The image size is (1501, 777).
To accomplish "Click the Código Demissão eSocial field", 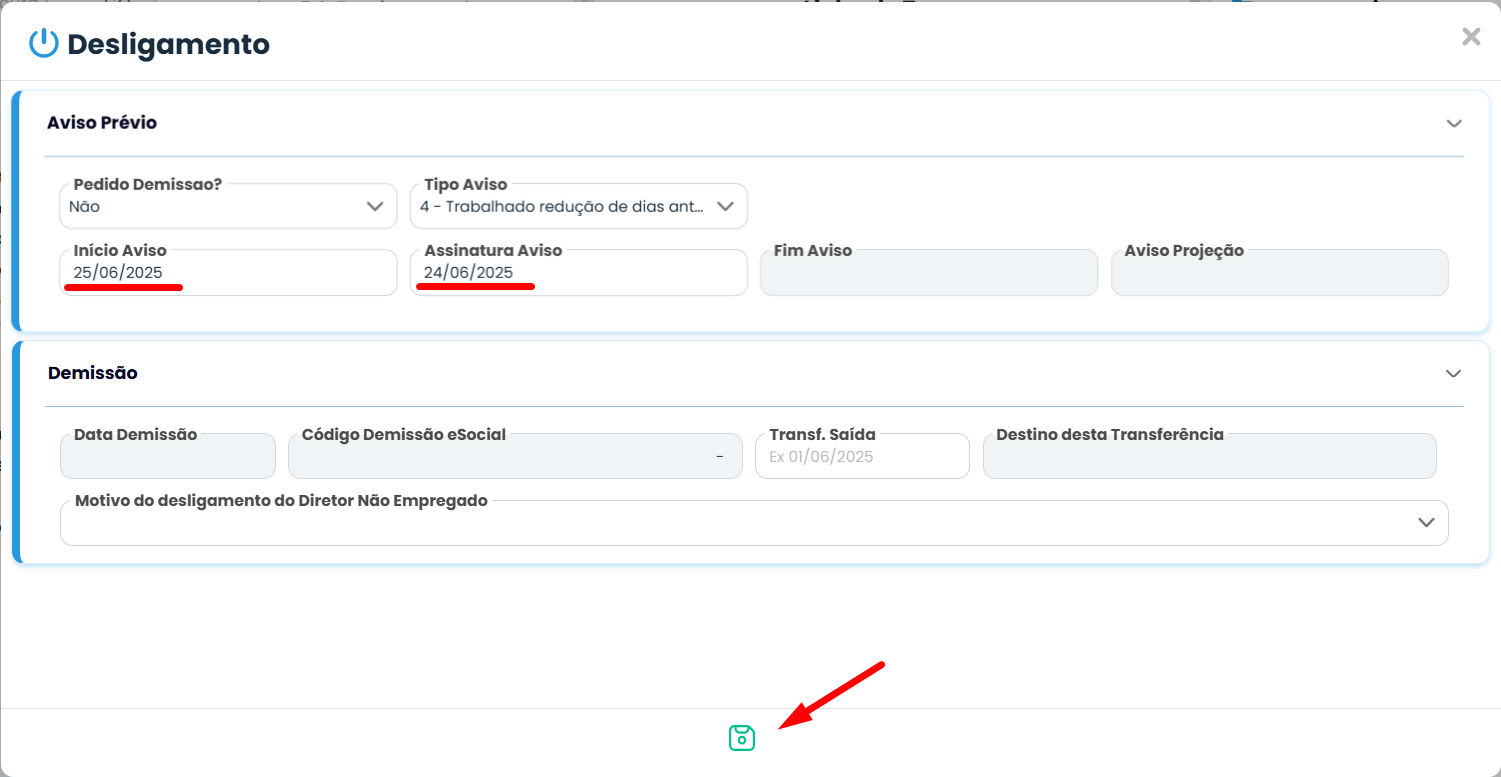I will pos(515,456).
